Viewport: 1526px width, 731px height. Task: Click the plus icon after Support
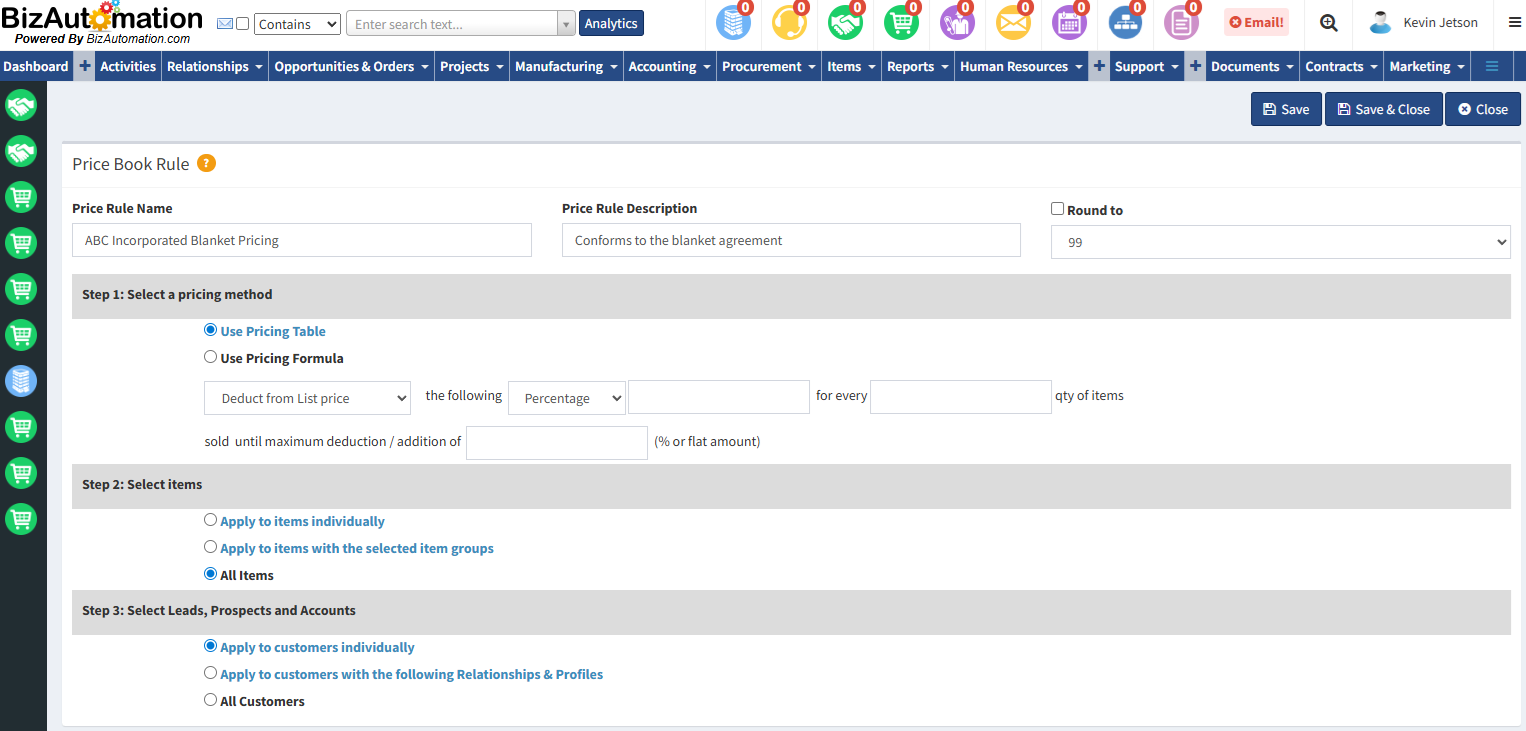[1196, 66]
